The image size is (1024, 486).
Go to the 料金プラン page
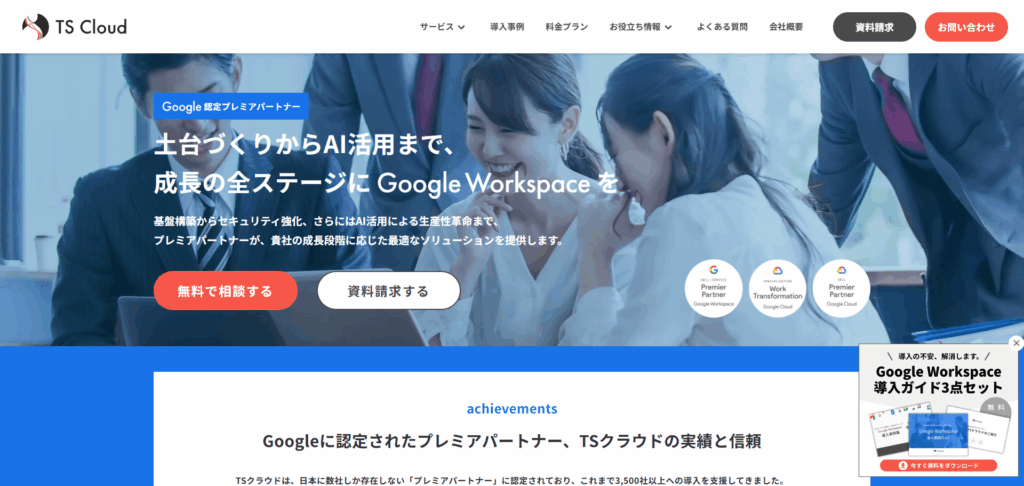point(566,27)
